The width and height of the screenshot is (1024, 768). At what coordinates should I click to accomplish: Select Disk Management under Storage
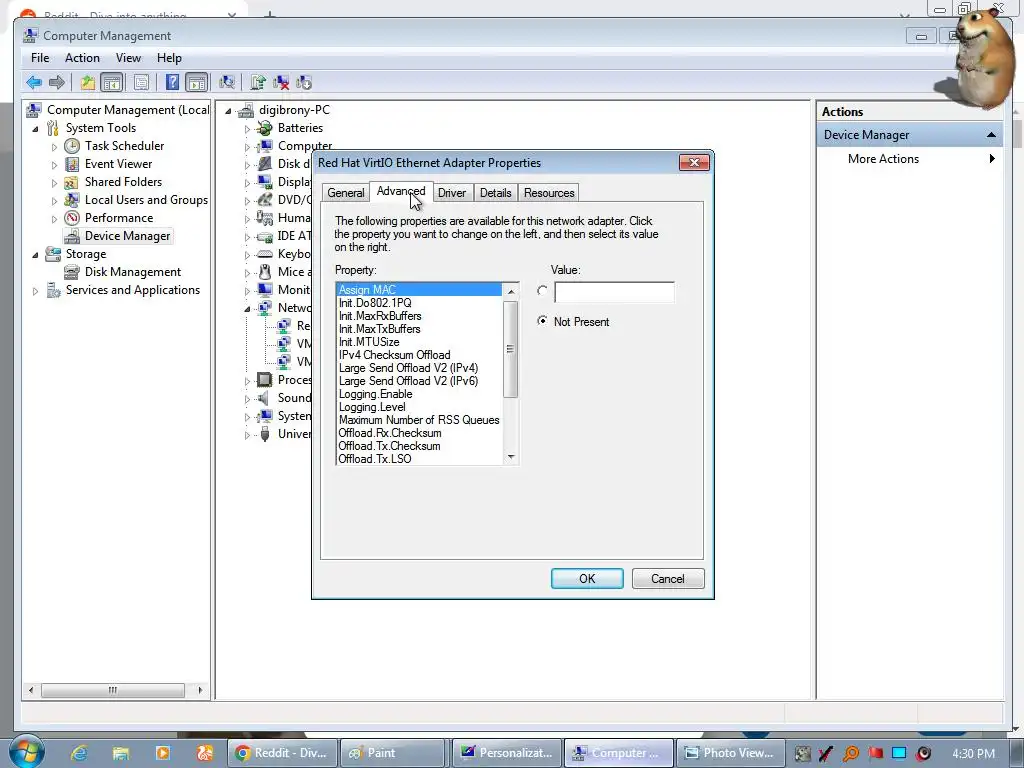133,272
